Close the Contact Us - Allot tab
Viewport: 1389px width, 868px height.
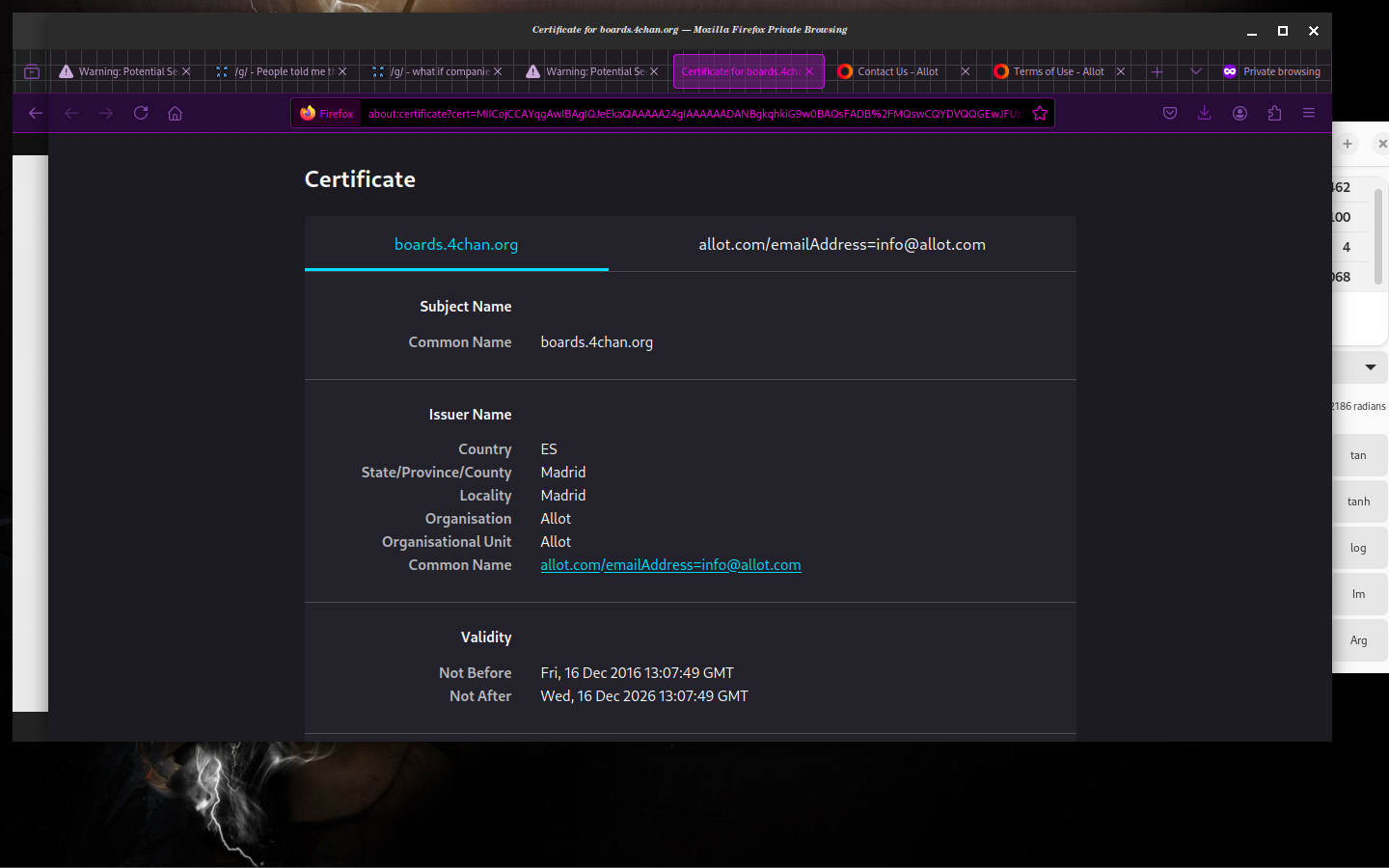(965, 71)
